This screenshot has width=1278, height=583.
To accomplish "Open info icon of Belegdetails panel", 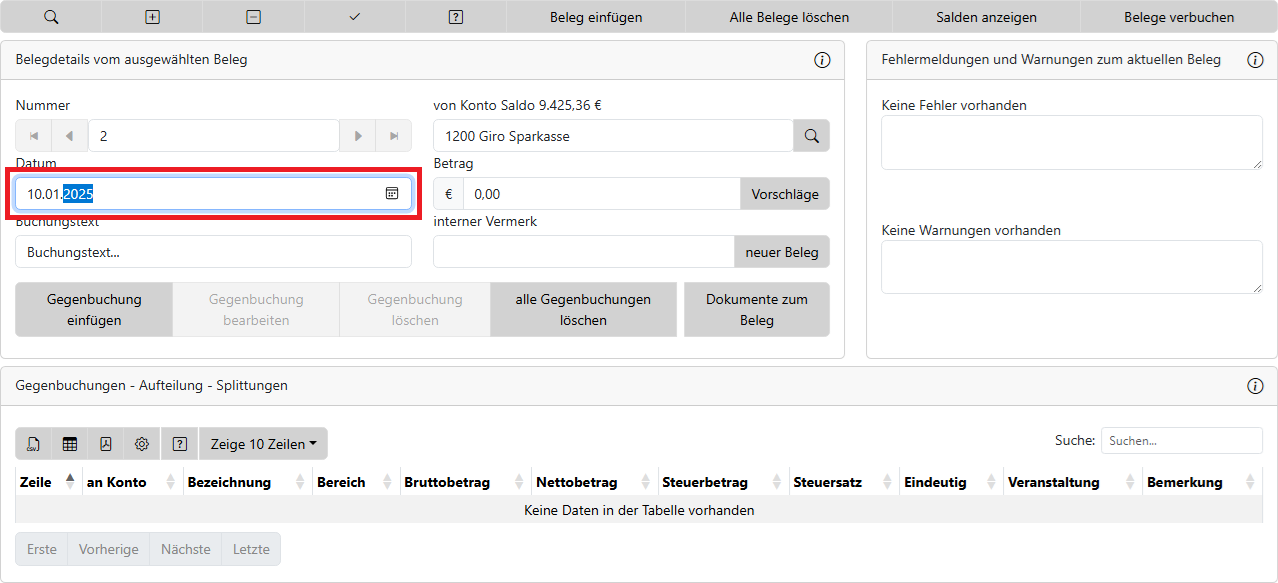I will (822, 60).
